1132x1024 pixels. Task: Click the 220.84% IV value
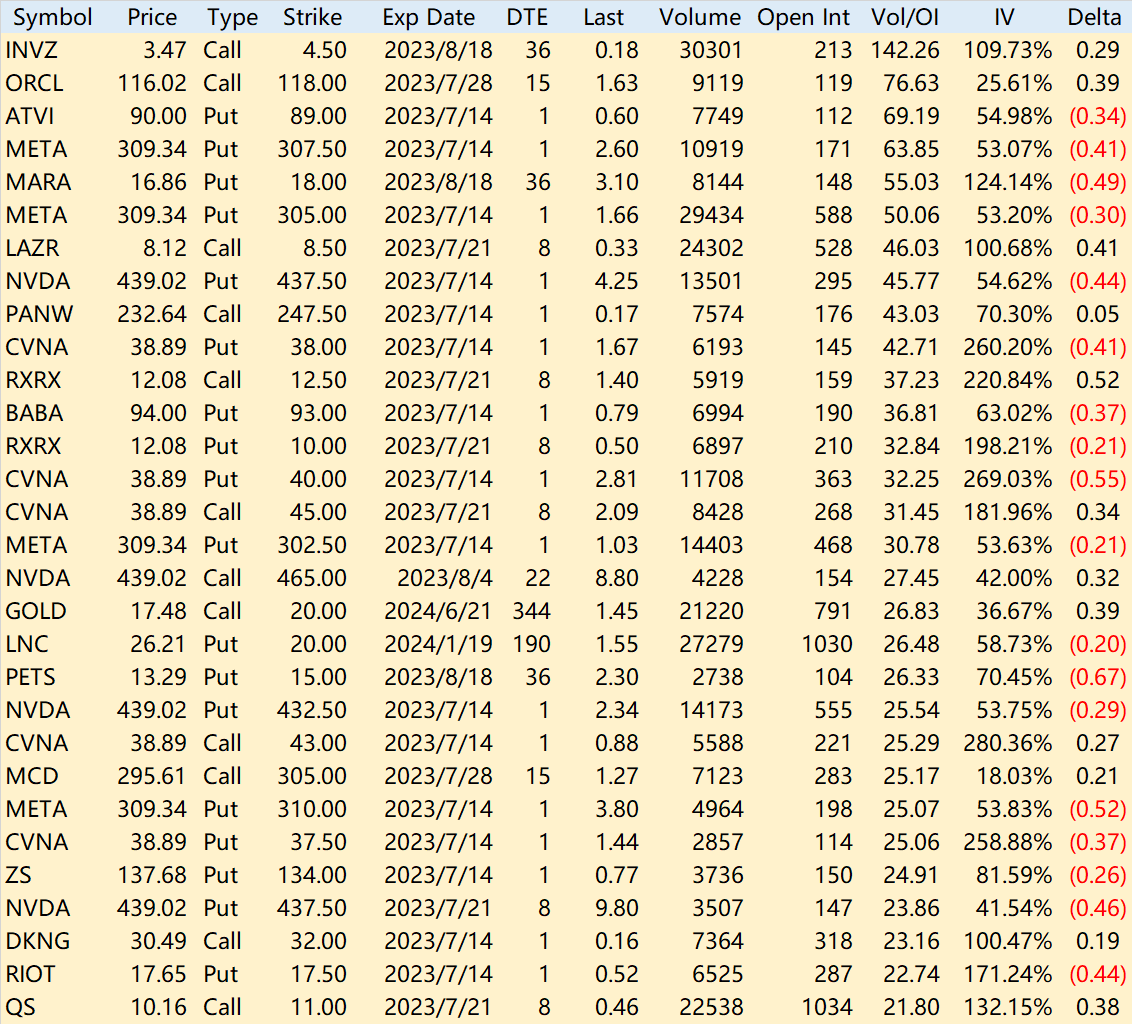pos(1008,380)
